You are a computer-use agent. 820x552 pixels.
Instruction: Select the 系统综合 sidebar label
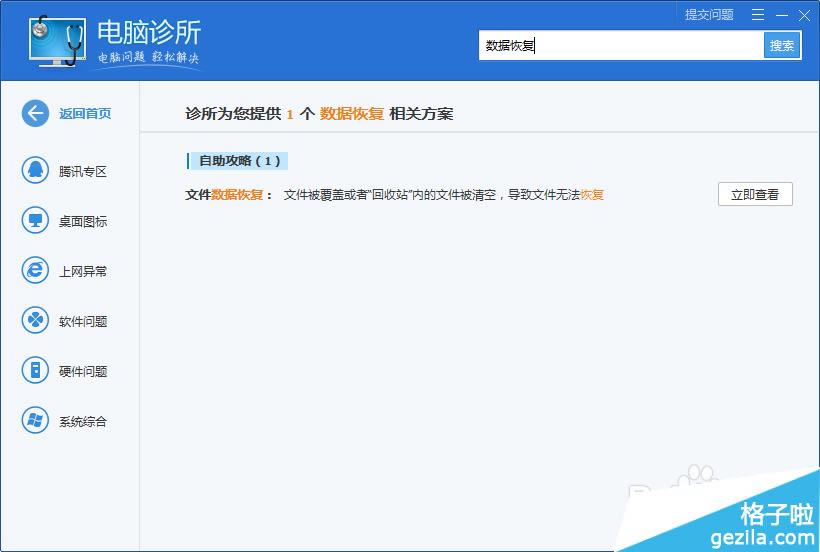coord(83,421)
